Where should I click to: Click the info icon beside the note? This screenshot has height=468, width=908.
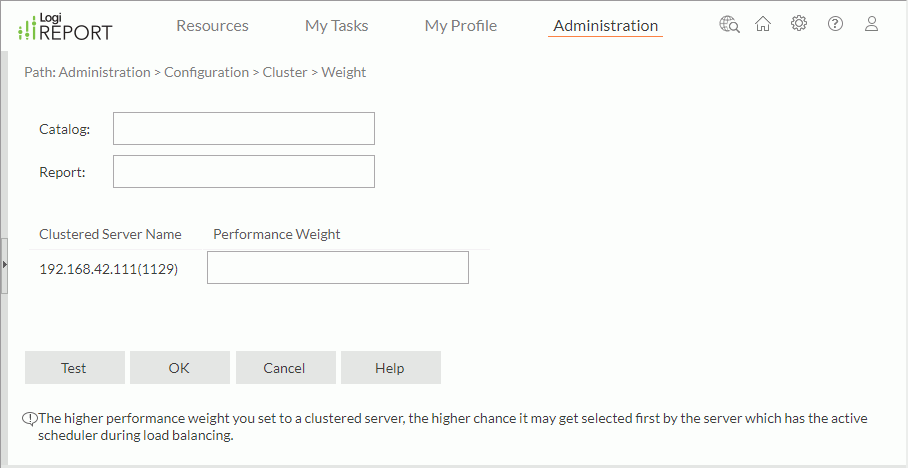[30, 419]
